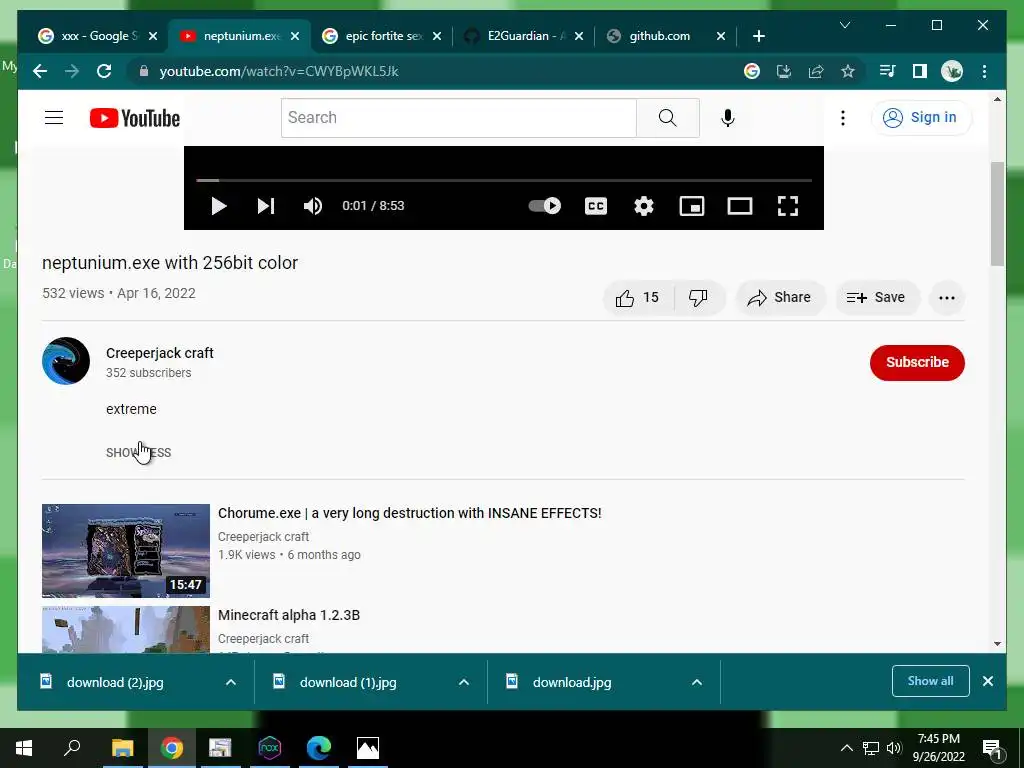Switch to theater mode
This screenshot has width=1024, height=768.
tap(740, 206)
